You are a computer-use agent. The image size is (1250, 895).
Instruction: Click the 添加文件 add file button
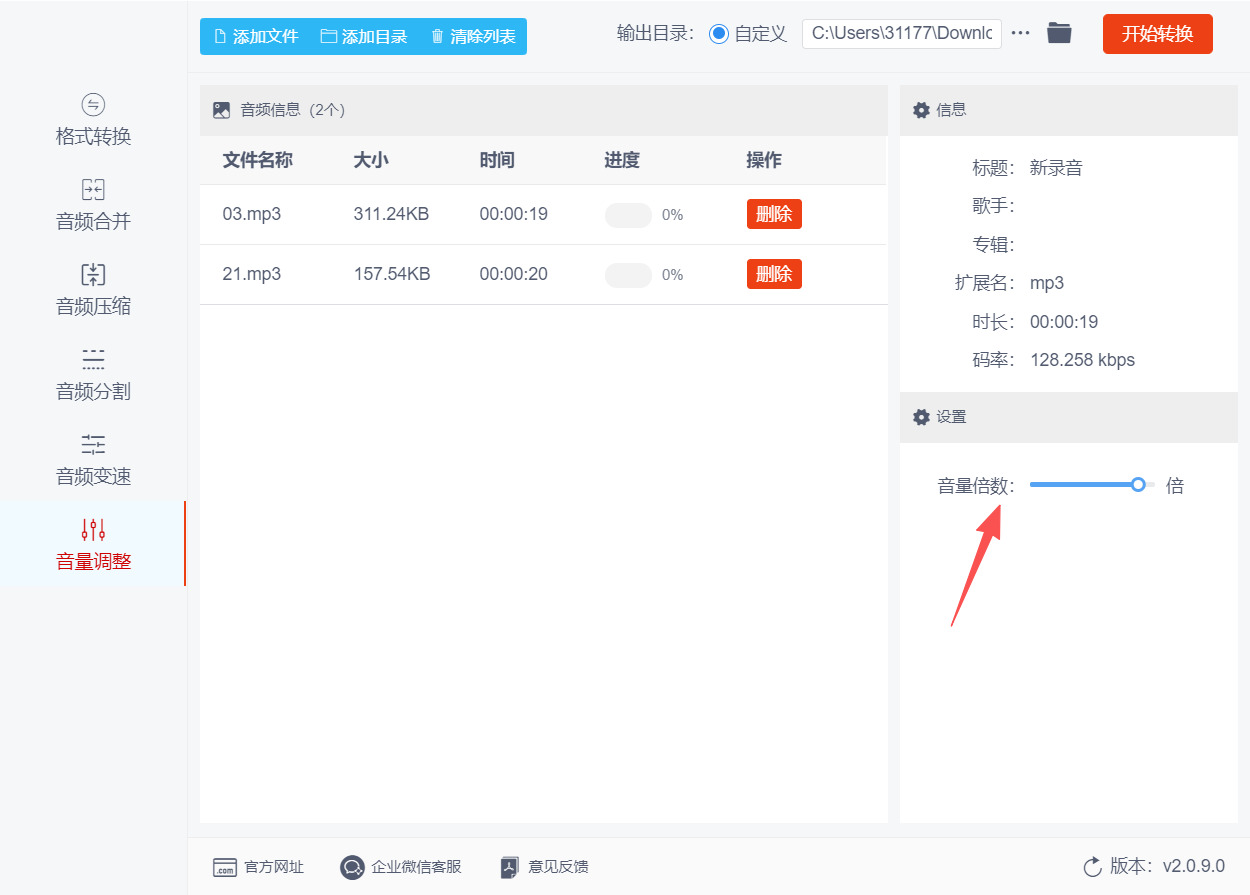(x=256, y=36)
